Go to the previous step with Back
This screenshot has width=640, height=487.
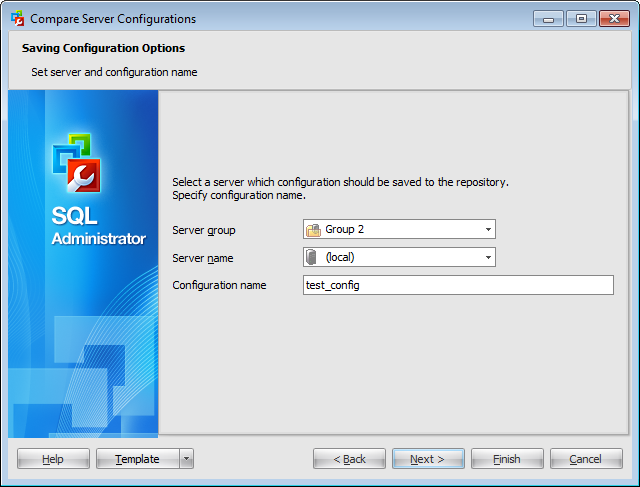click(349, 459)
